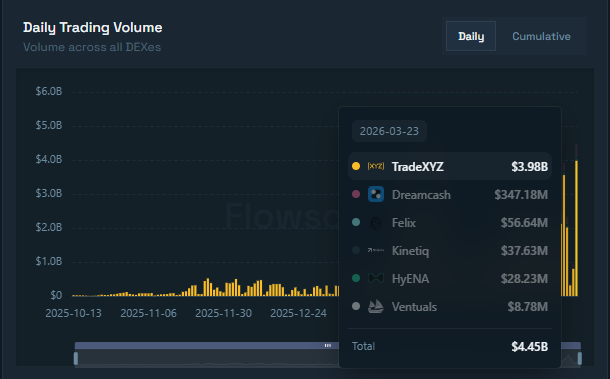Click the right range slider handle

(x=580, y=358)
